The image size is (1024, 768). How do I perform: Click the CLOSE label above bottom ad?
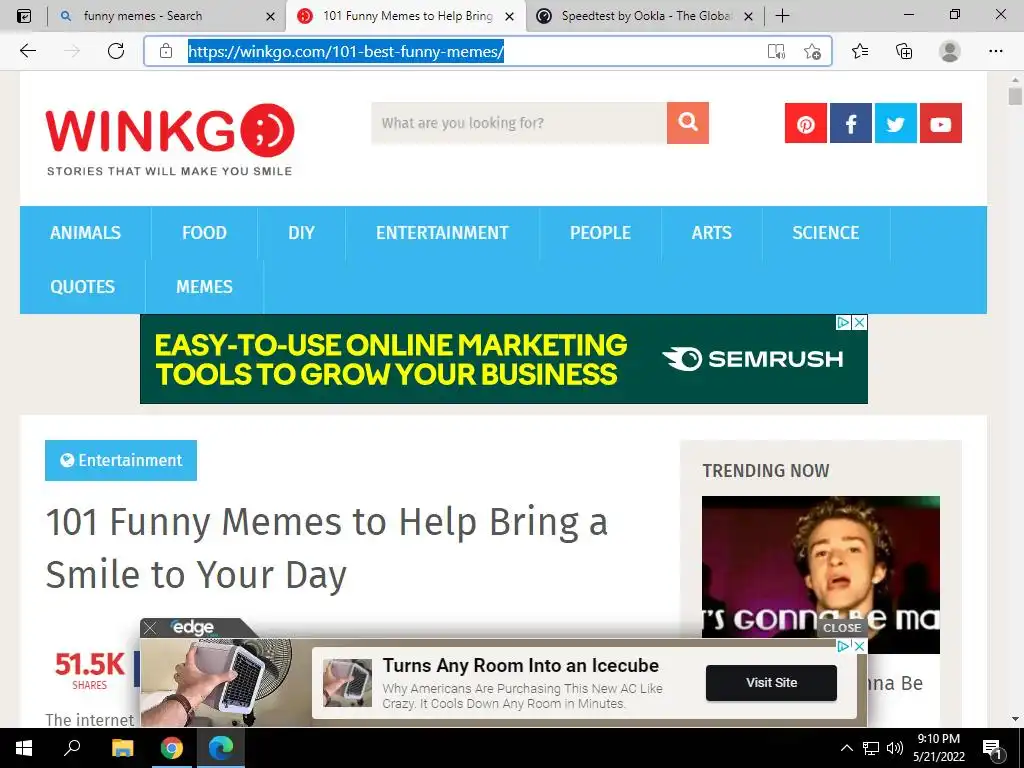[x=842, y=628]
